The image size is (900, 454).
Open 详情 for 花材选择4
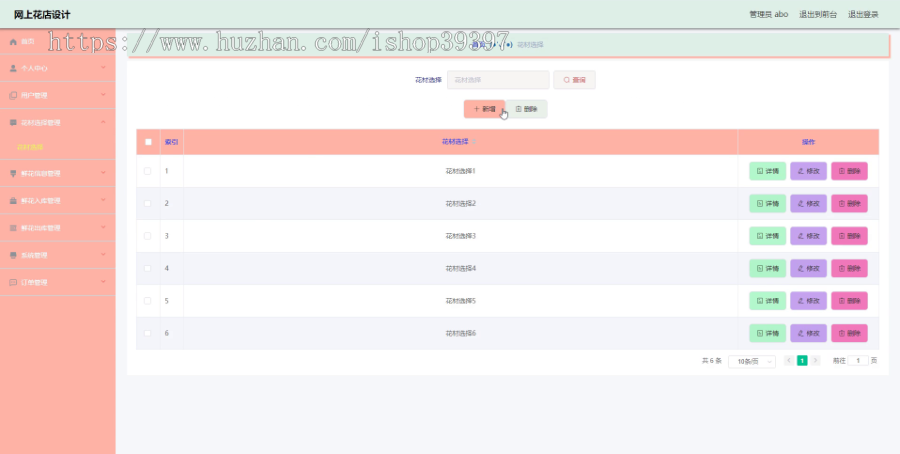pyautogui.click(x=767, y=268)
